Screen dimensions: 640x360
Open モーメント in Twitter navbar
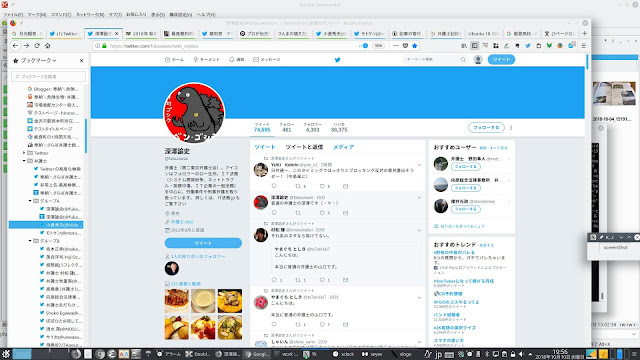[207, 60]
